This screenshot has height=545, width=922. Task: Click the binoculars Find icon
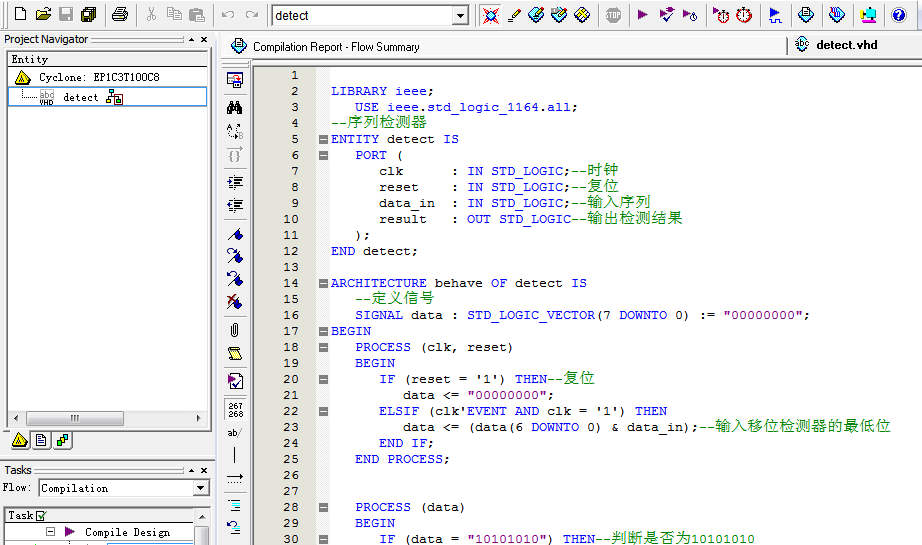coord(235,107)
